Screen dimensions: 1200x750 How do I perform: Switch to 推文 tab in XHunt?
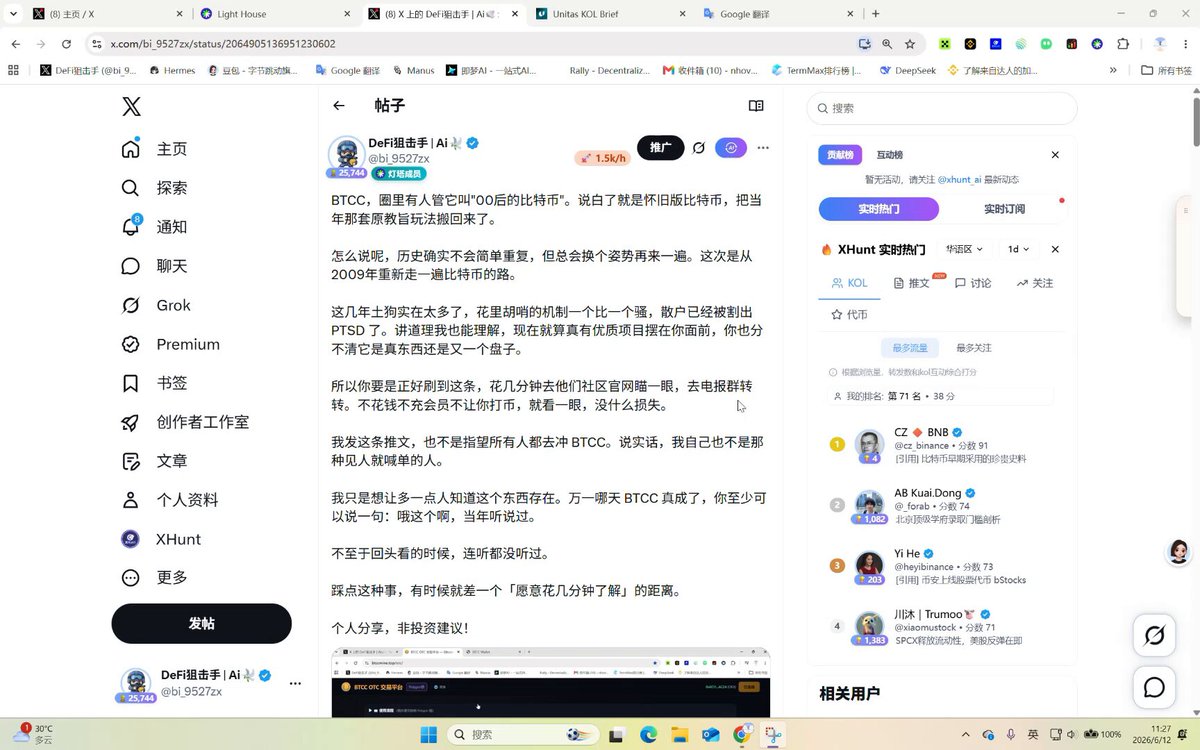click(911, 283)
